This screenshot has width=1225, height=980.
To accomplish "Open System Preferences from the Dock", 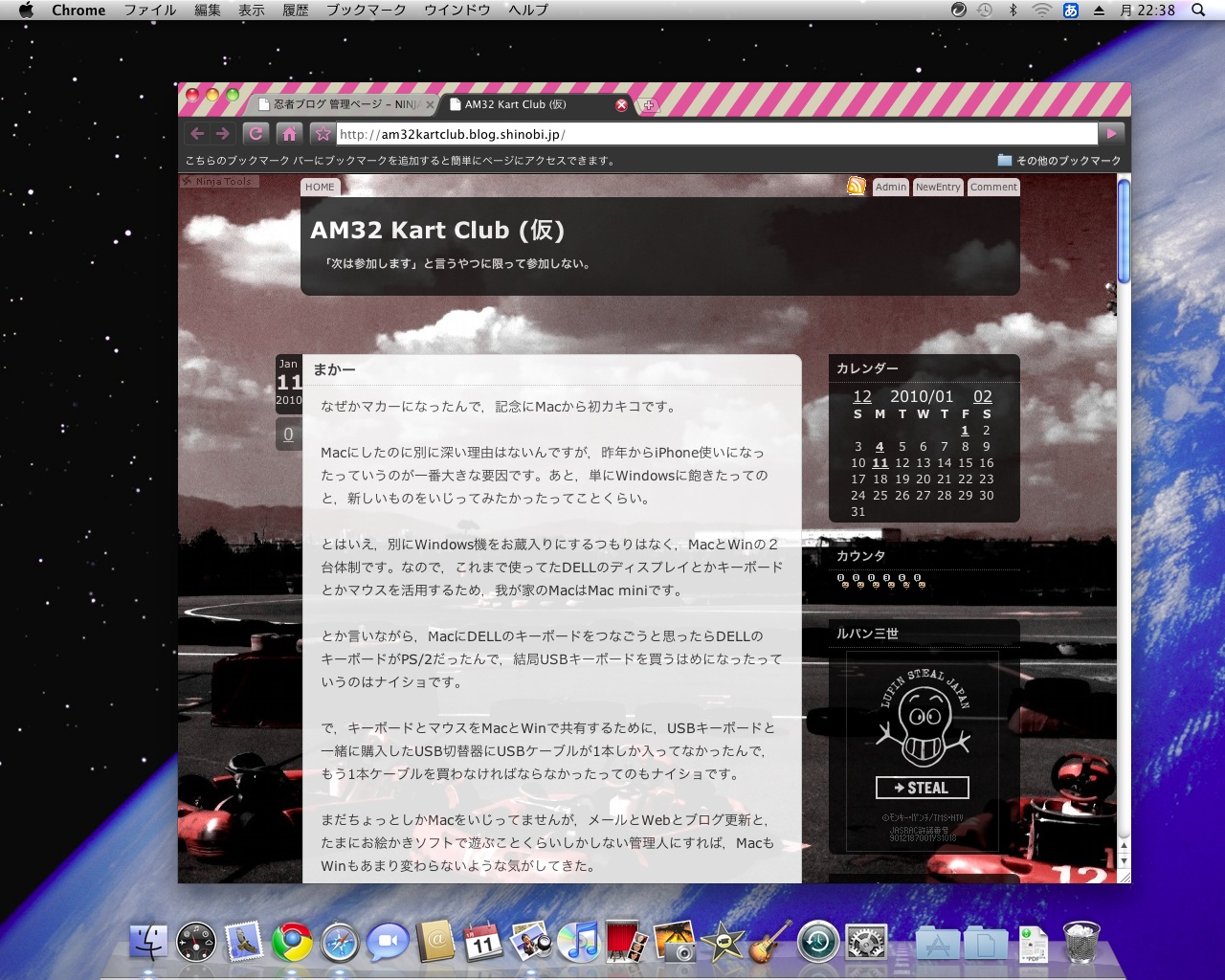I will [x=866, y=943].
